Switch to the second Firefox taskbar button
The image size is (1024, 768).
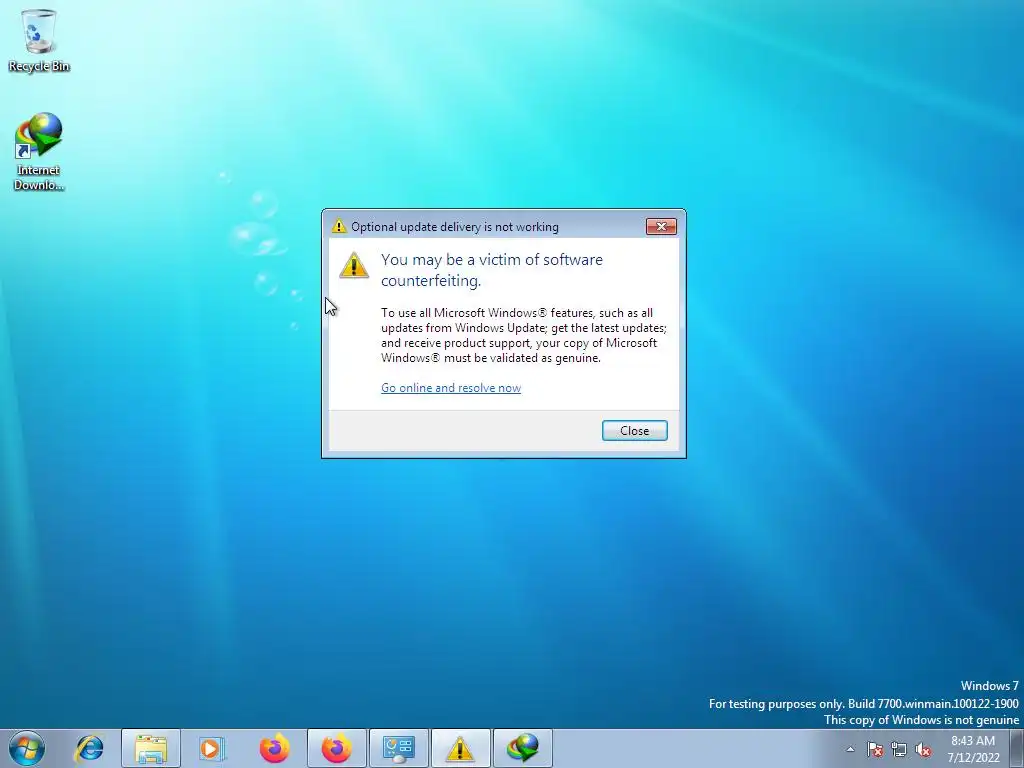point(337,748)
